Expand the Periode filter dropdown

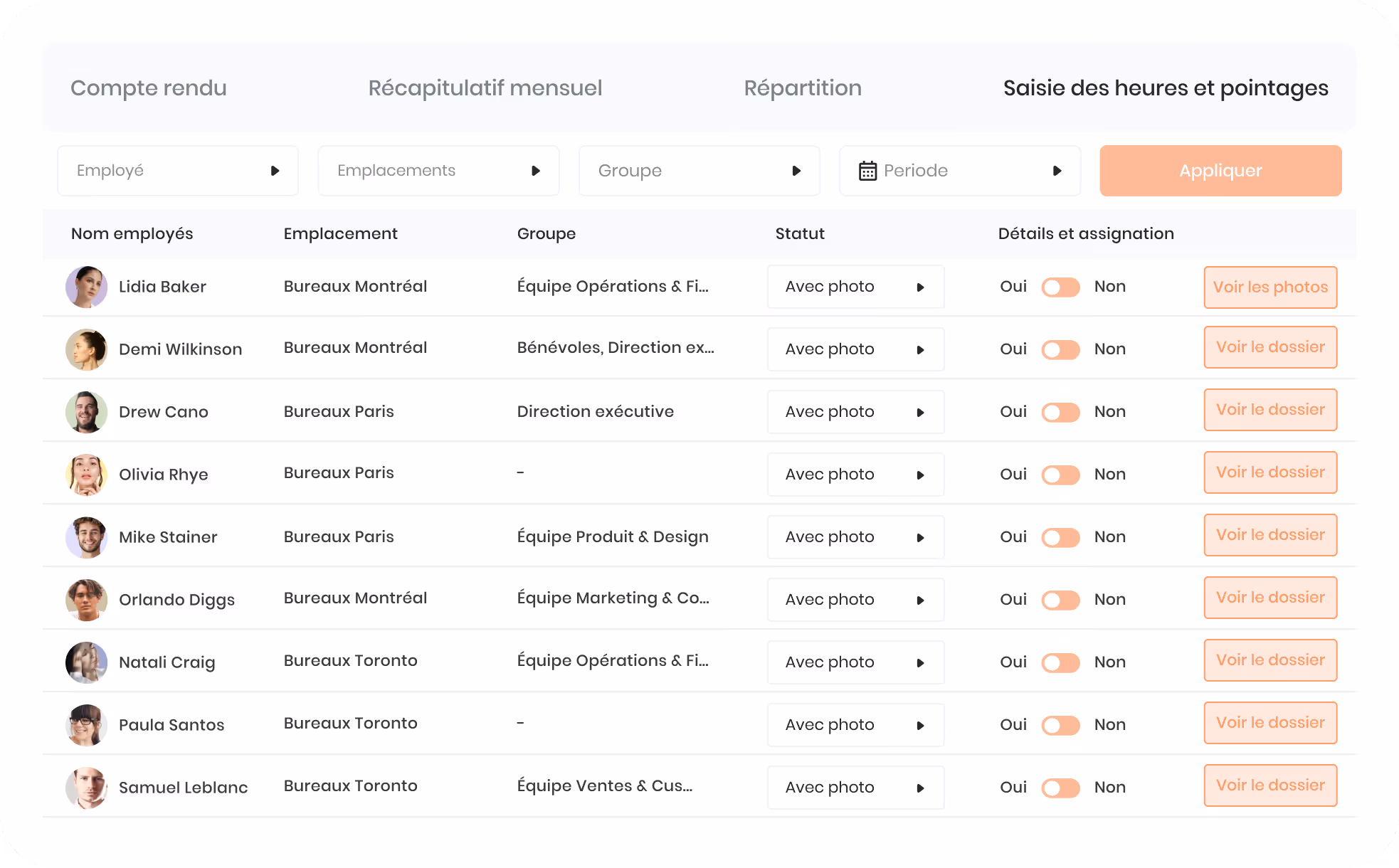click(960, 171)
